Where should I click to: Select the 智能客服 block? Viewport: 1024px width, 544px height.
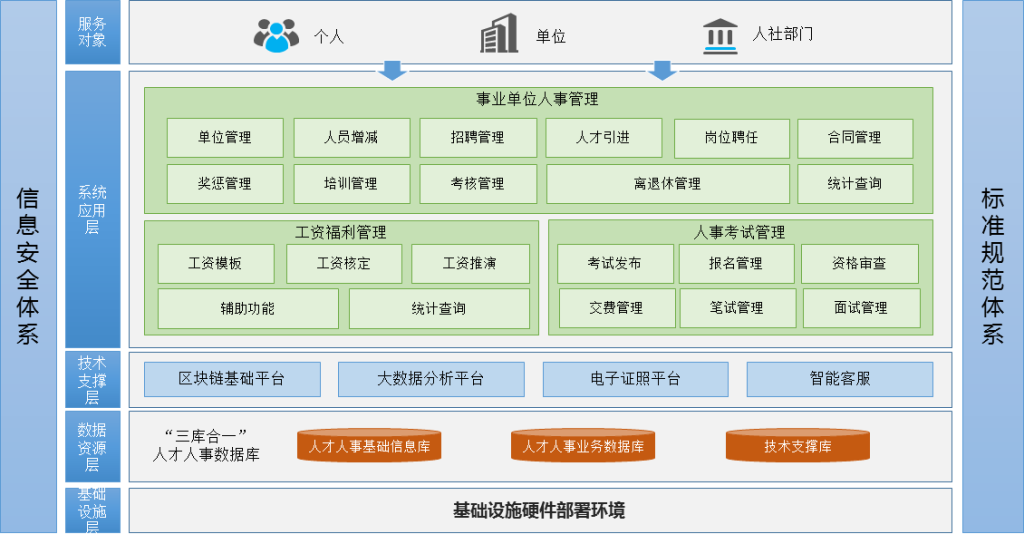839,379
